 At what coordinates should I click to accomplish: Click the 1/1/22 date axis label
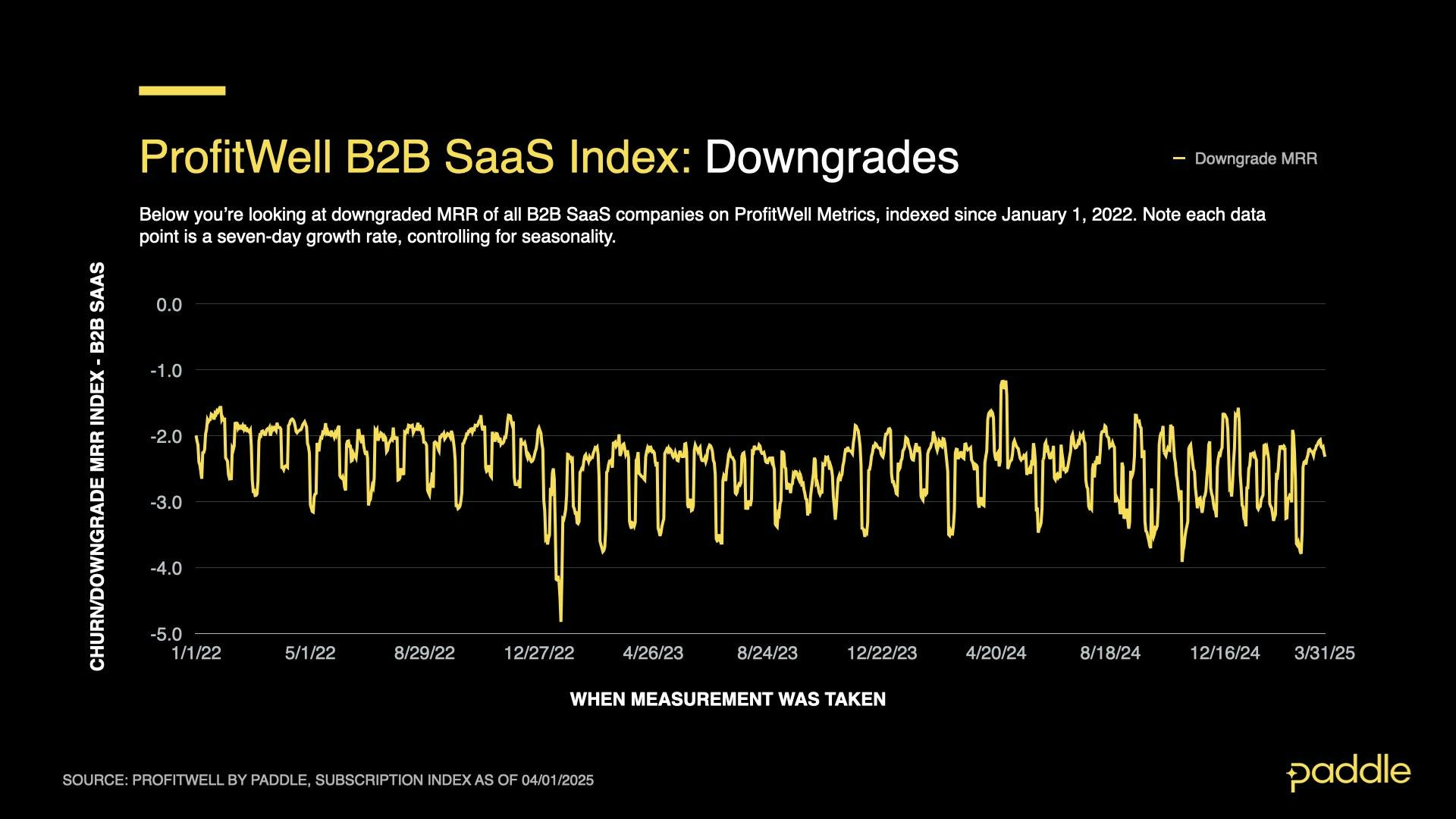(x=196, y=653)
